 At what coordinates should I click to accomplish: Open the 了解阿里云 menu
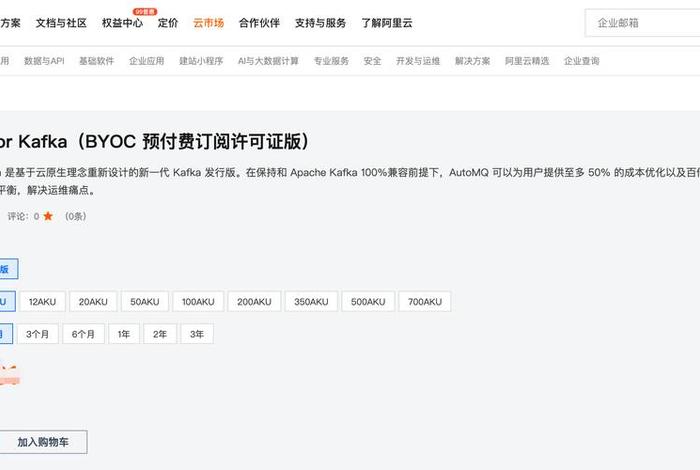pos(387,23)
